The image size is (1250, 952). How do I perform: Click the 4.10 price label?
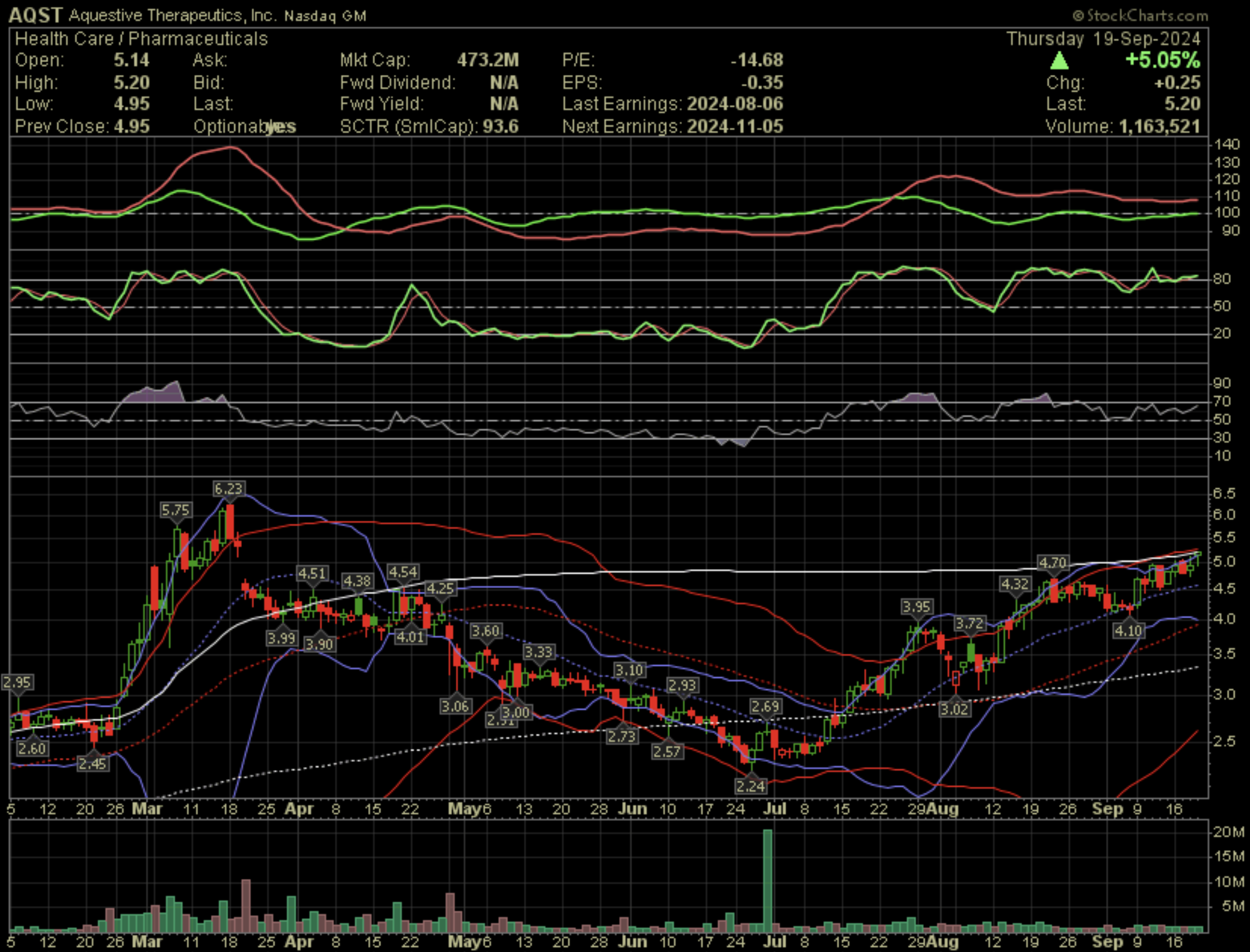pos(1128,631)
